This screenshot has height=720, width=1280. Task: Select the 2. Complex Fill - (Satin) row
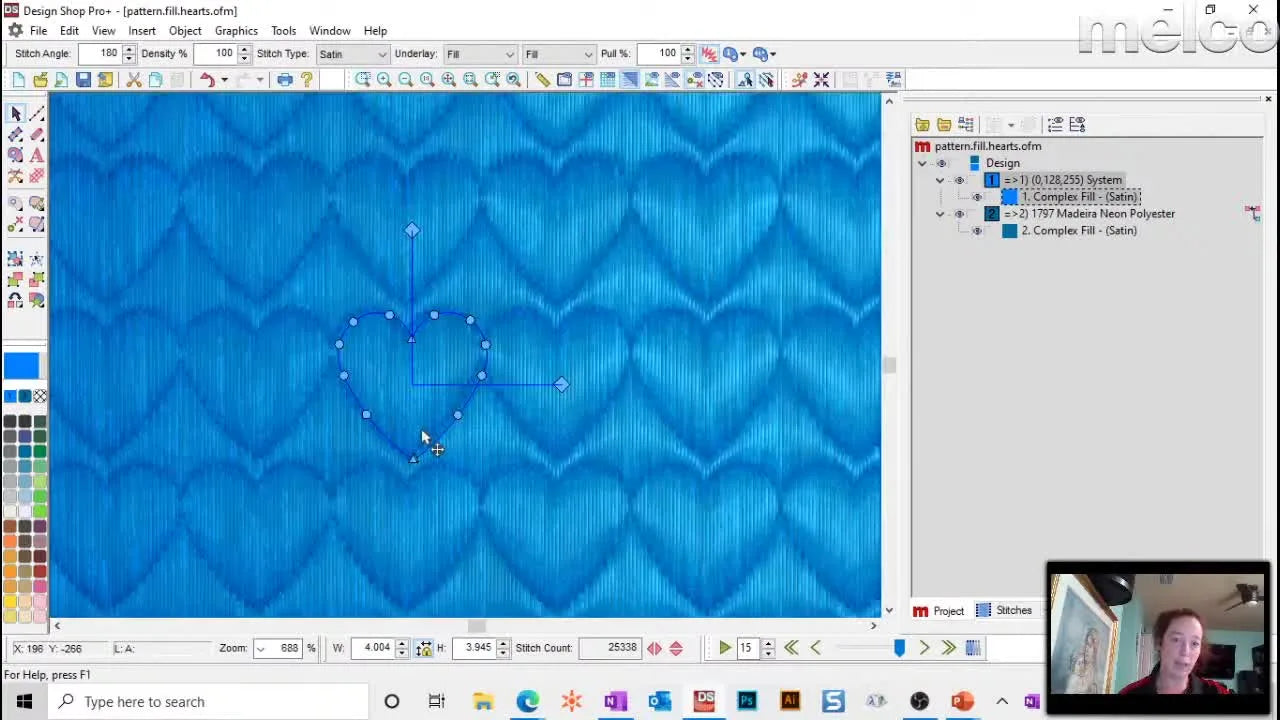1078,231
